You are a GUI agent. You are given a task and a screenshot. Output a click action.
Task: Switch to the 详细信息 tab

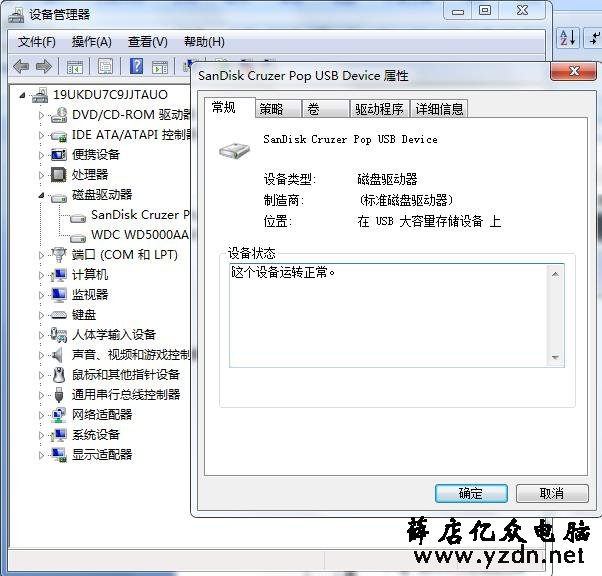439,109
